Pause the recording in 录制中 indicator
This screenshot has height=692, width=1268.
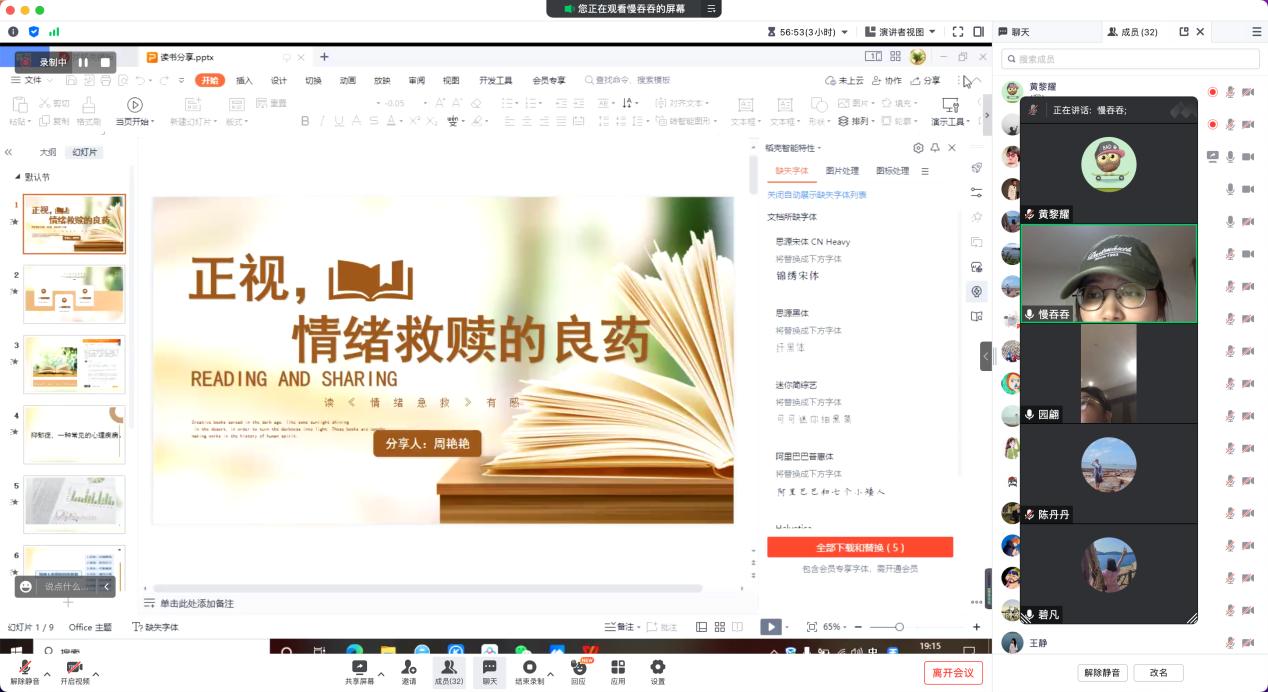click(84, 62)
